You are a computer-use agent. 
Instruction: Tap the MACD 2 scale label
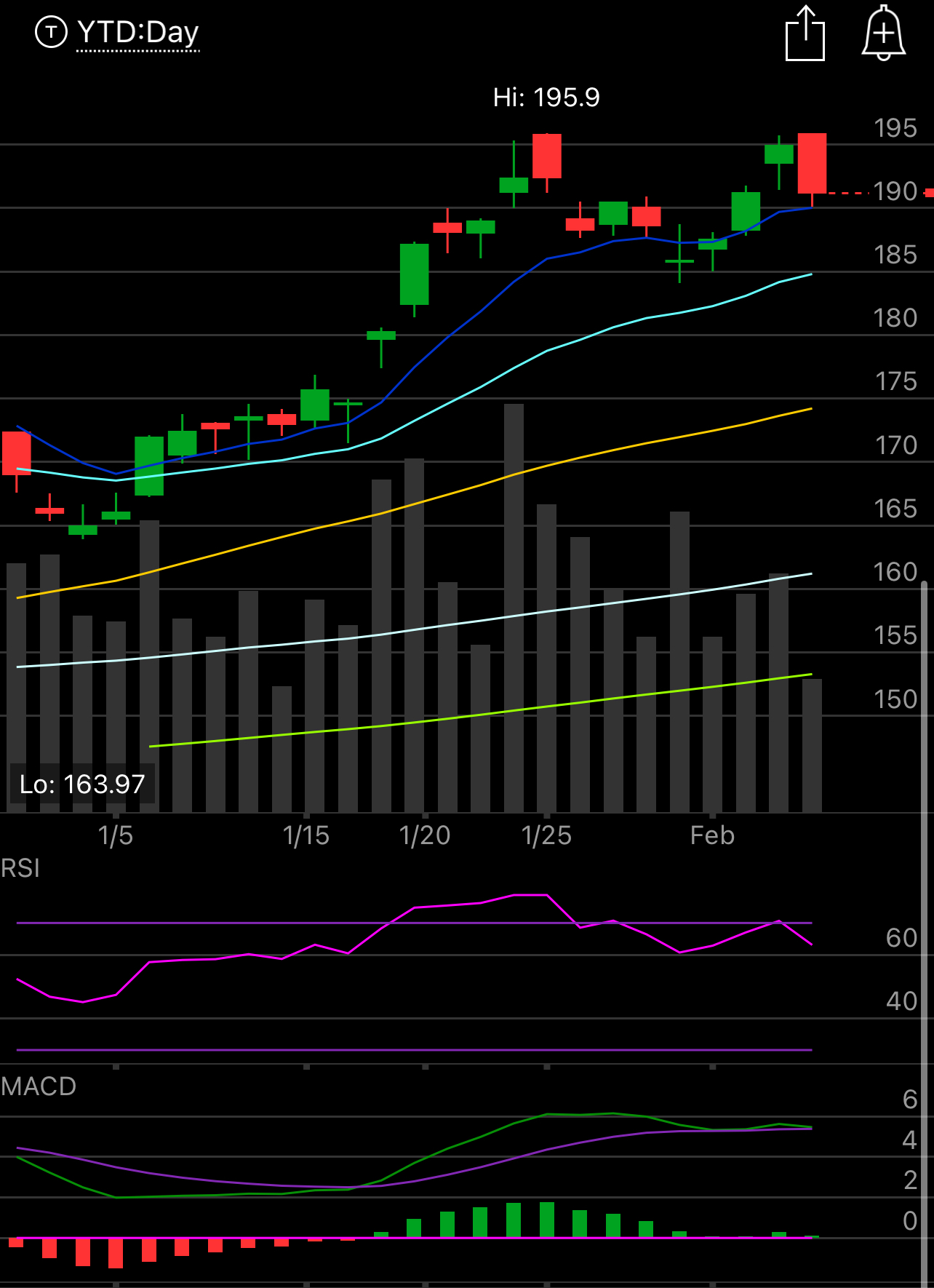click(x=910, y=1180)
